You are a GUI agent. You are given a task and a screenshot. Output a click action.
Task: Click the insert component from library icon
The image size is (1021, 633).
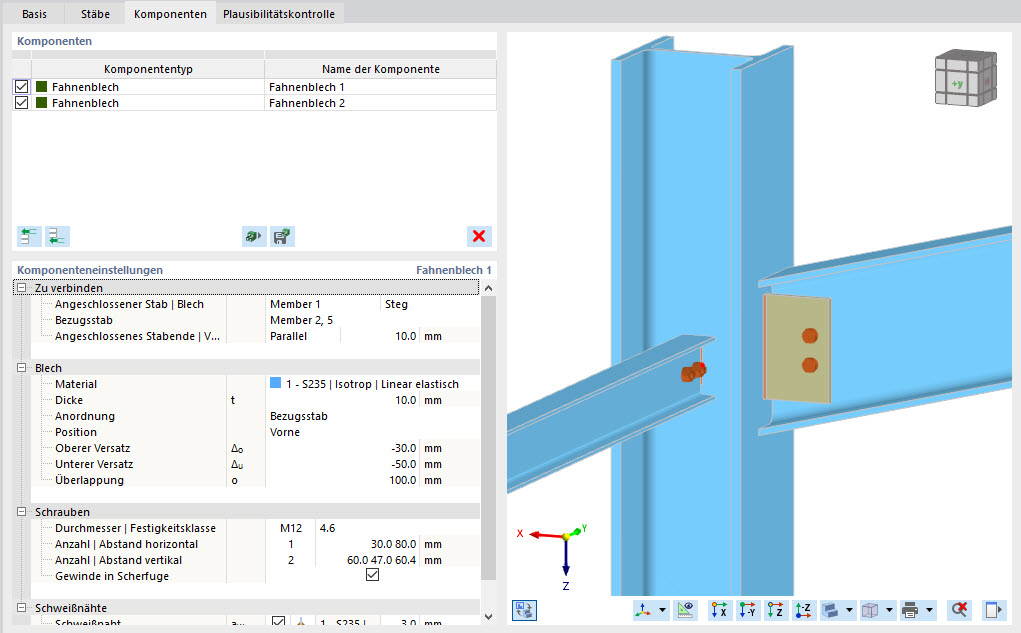pyautogui.click(x=254, y=236)
